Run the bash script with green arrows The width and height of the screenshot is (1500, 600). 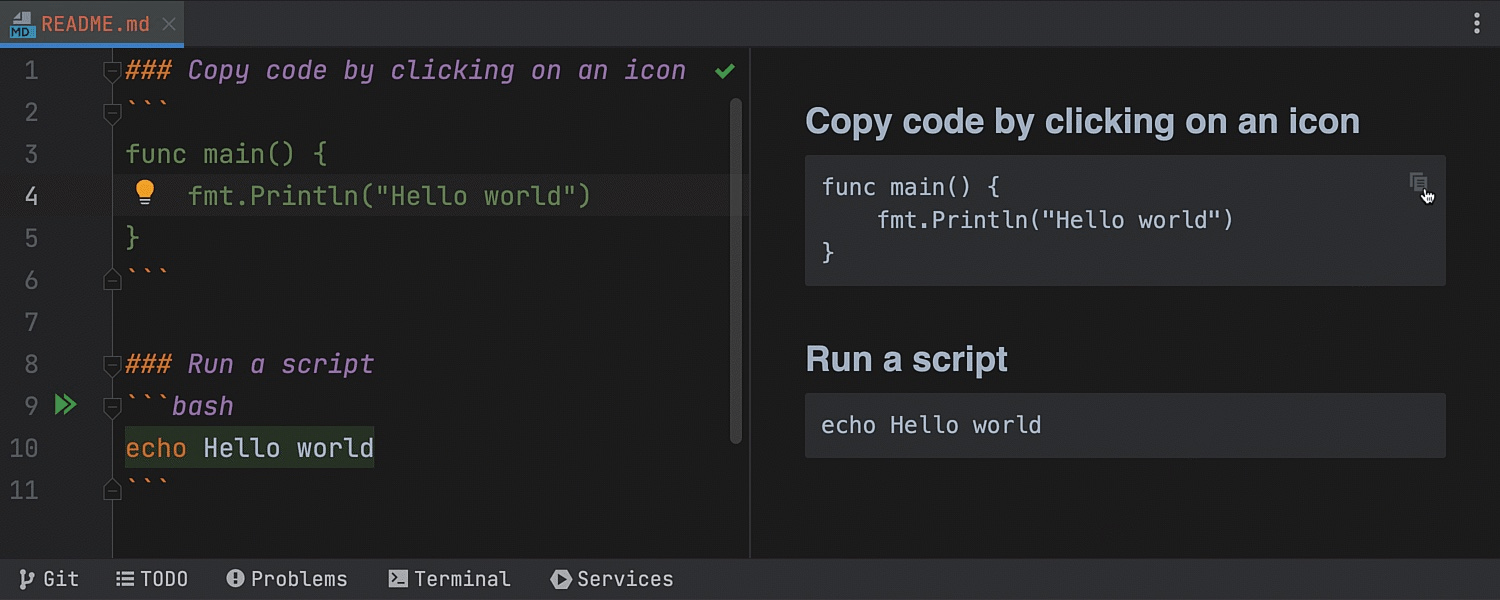(65, 405)
